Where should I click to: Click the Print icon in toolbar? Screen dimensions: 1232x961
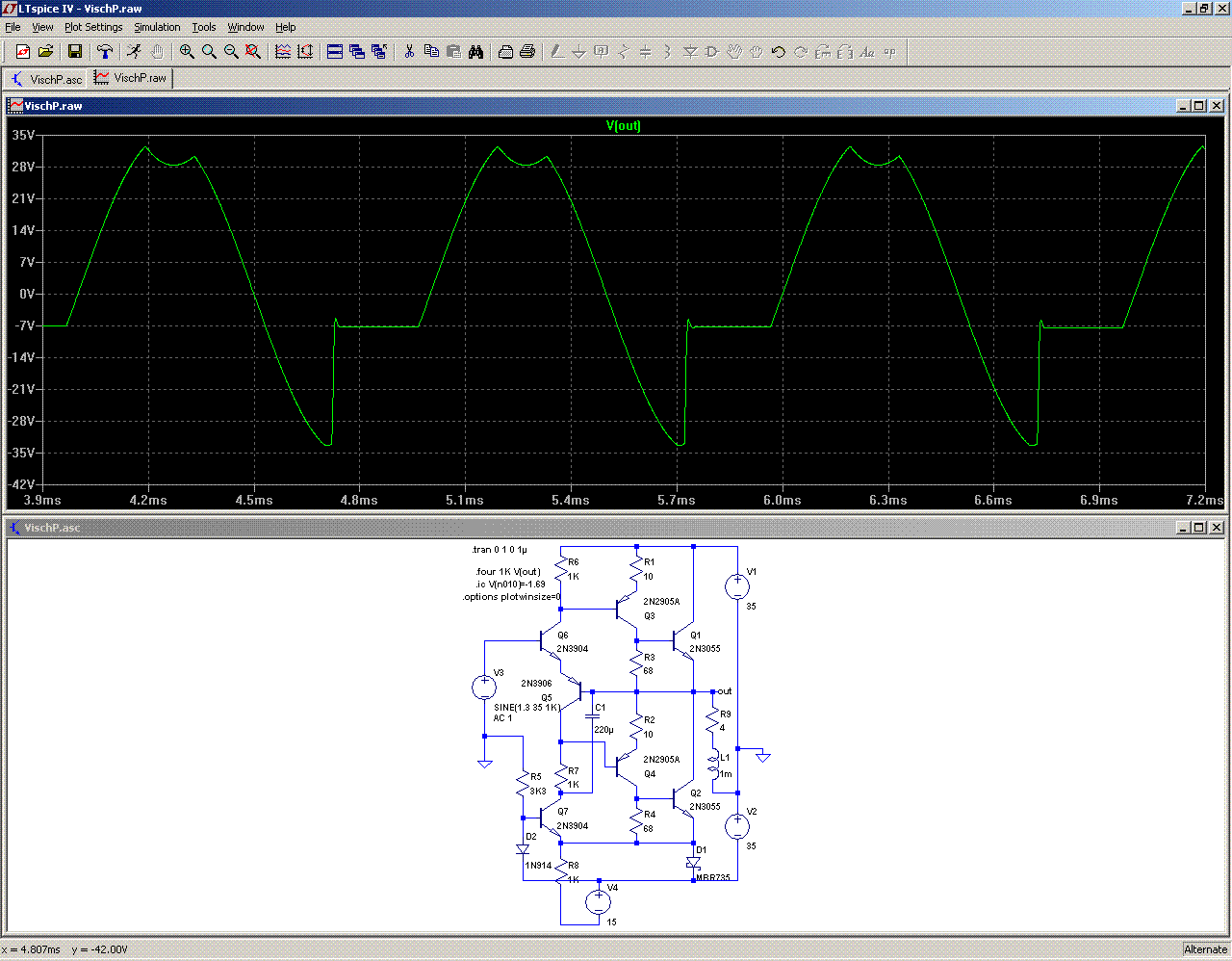[x=527, y=52]
